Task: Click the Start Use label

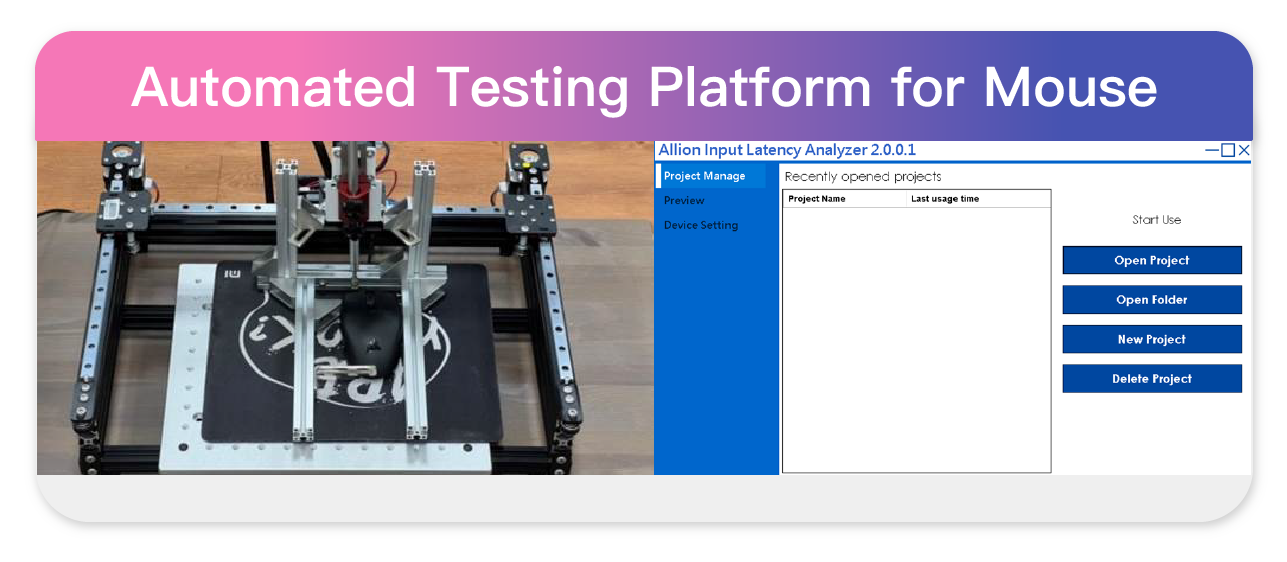Action: pyautogui.click(x=1156, y=220)
